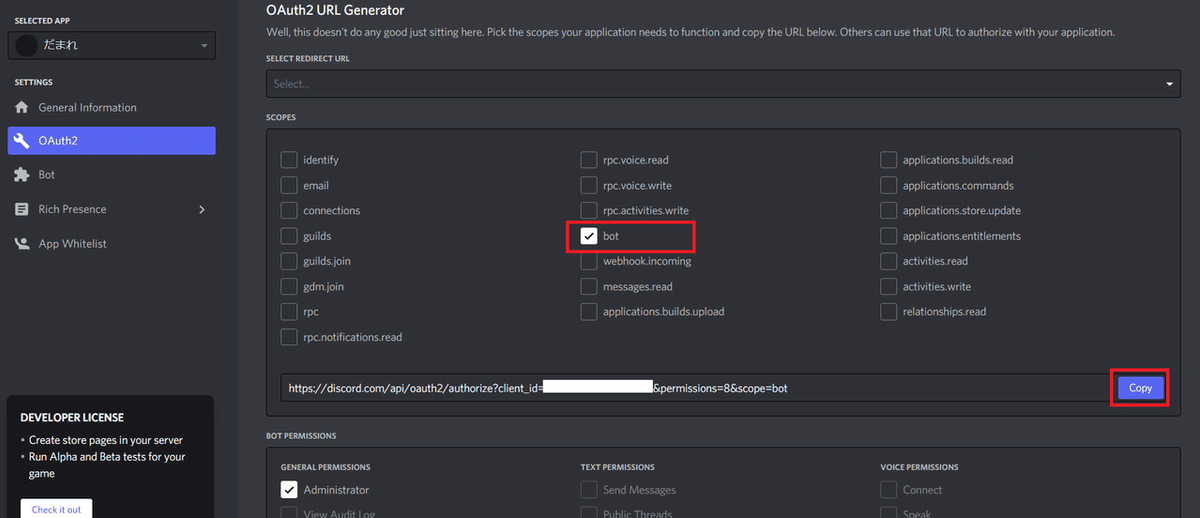Uncheck the bot scope checkbox

(589, 236)
